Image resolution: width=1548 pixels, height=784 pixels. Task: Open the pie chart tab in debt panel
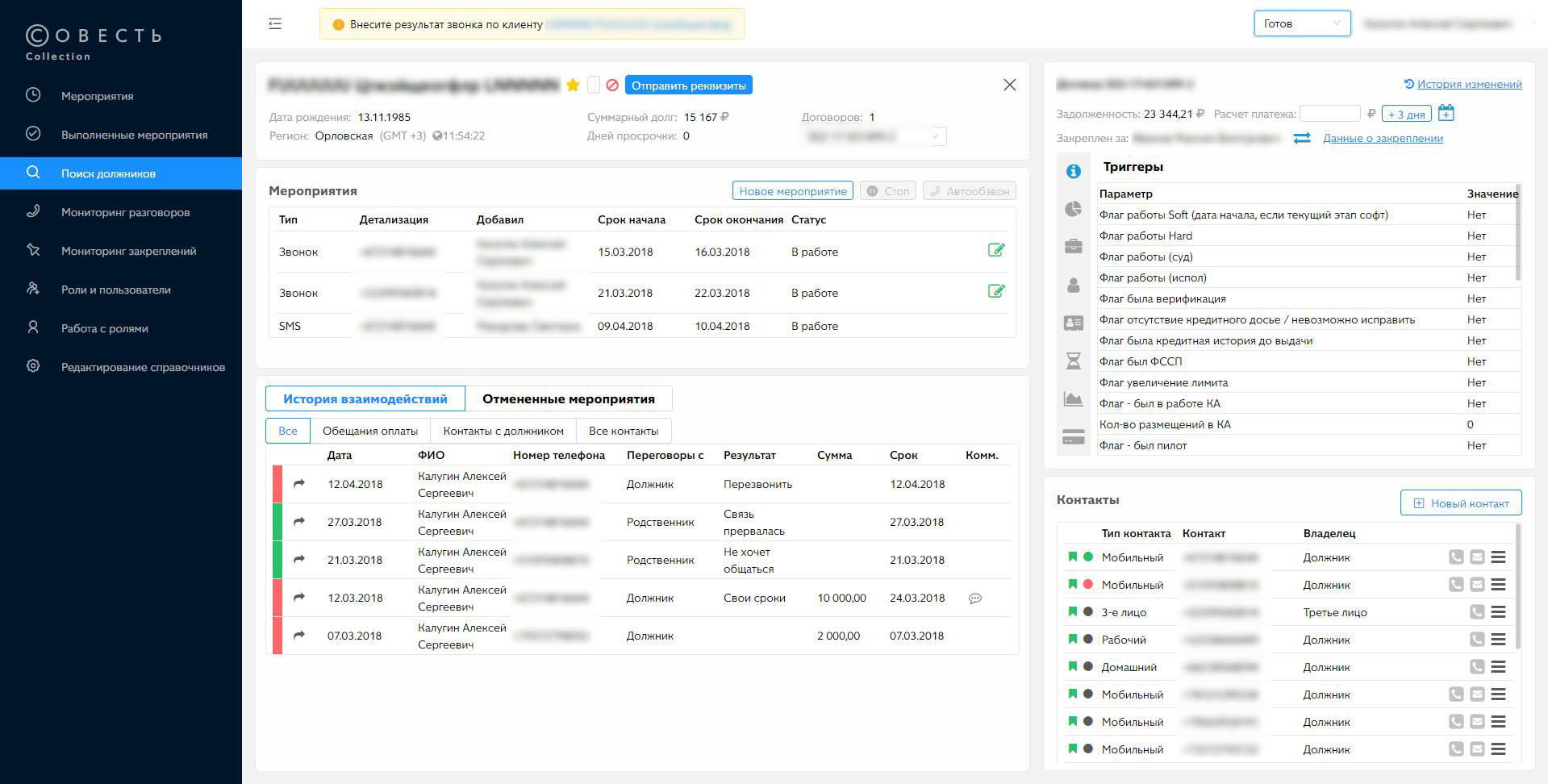pos(1073,209)
